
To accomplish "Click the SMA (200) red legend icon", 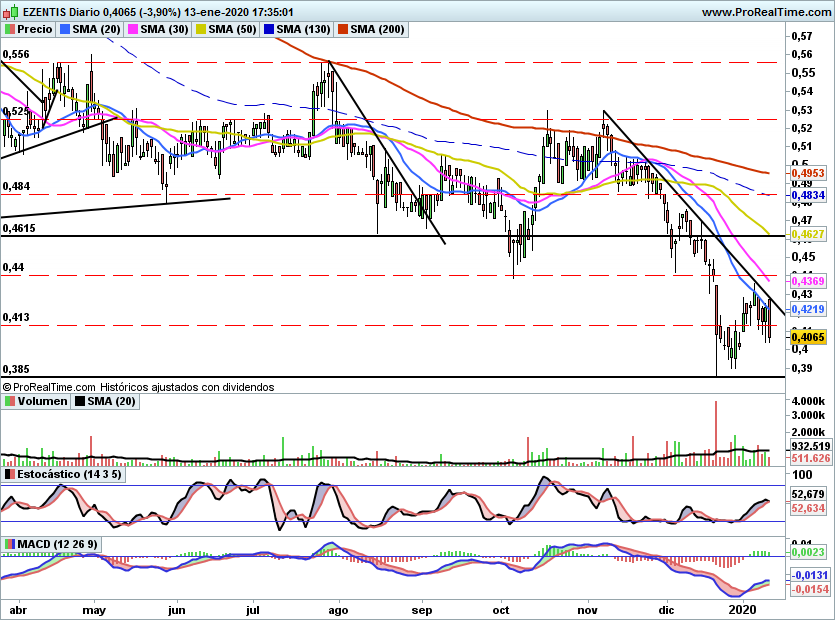I will pyautogui.click(x=343, y=29).
